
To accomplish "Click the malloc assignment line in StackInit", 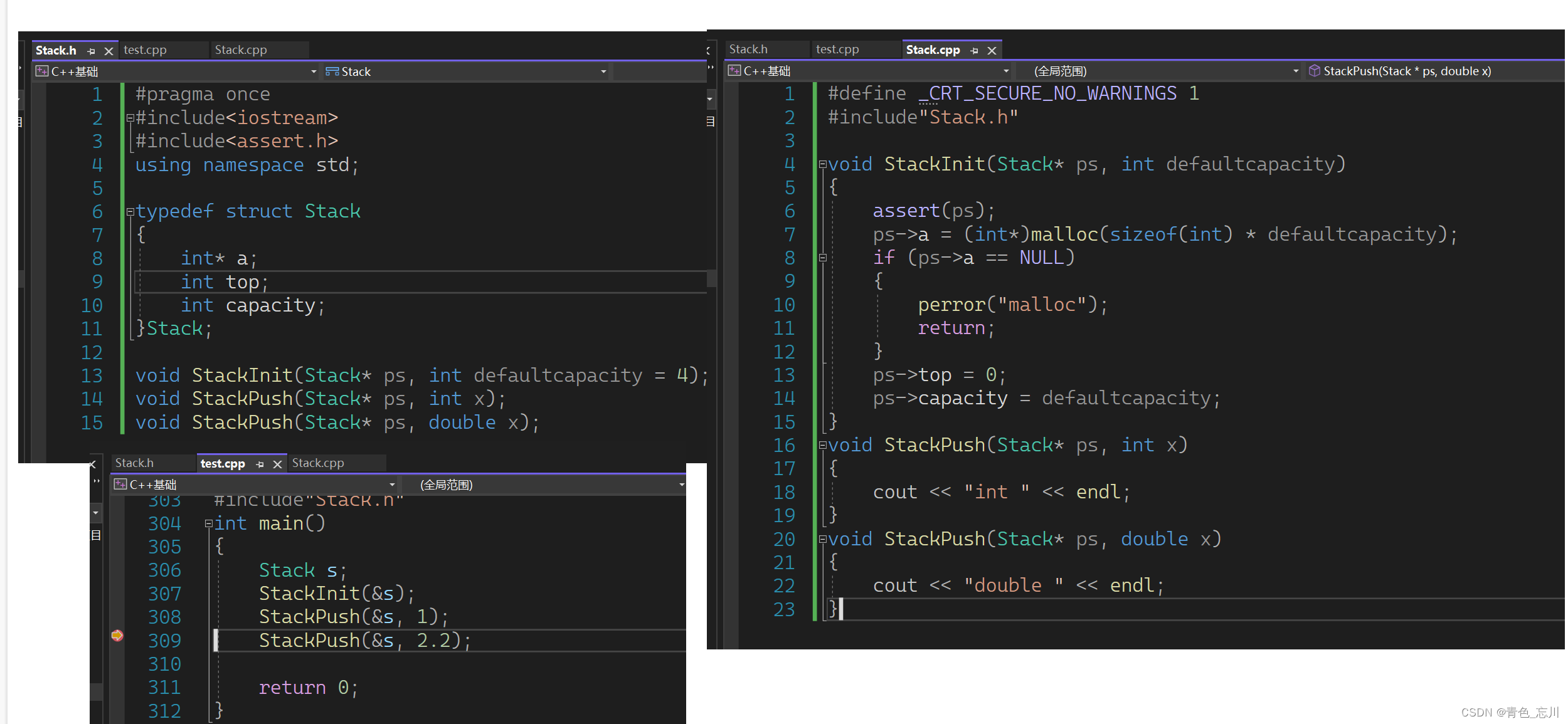I will (x=1165, y=235).
